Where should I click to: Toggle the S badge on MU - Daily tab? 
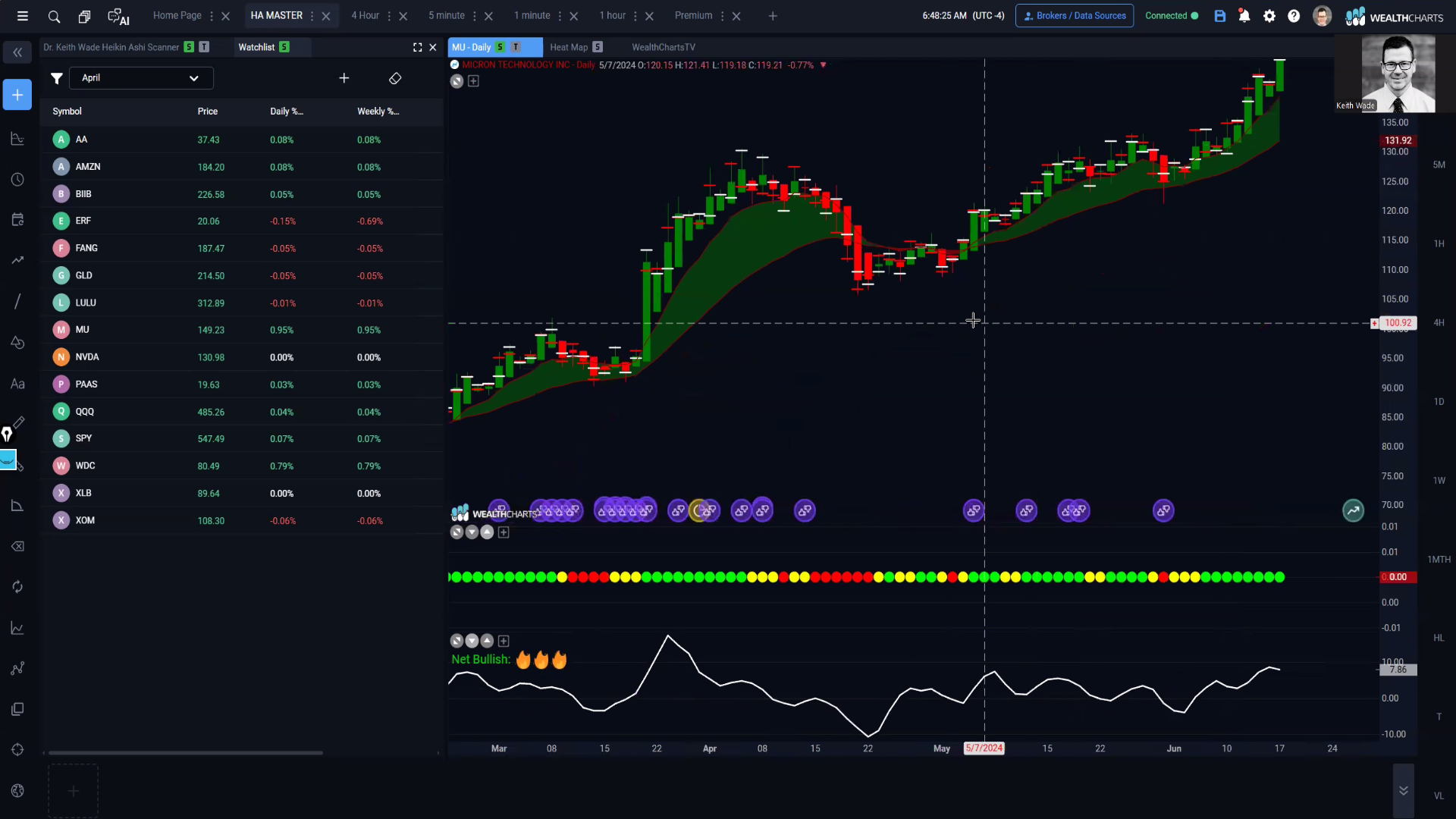pyautogui.click(x=500, y=47)
